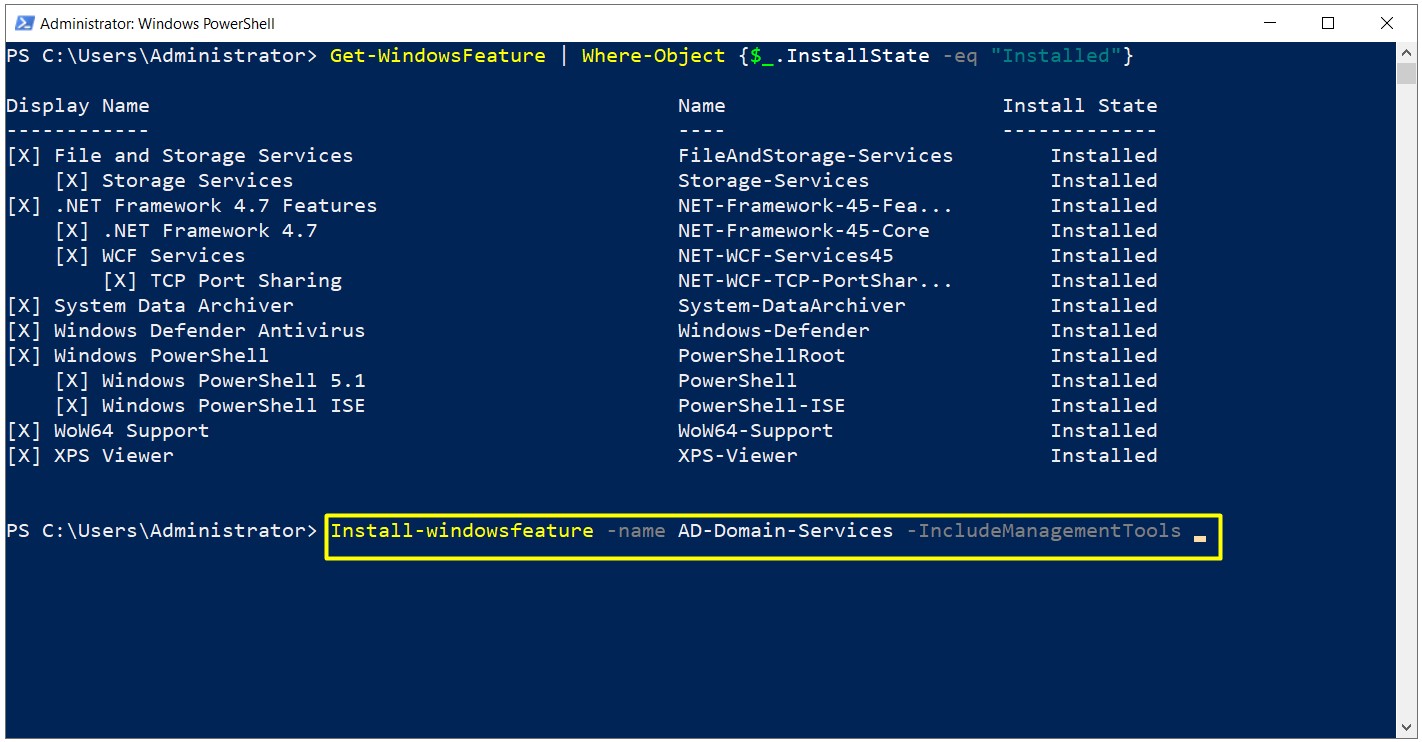
Task: Click 'NET-Framework-45-Core' in the Name column
Action: click(803, 231)
